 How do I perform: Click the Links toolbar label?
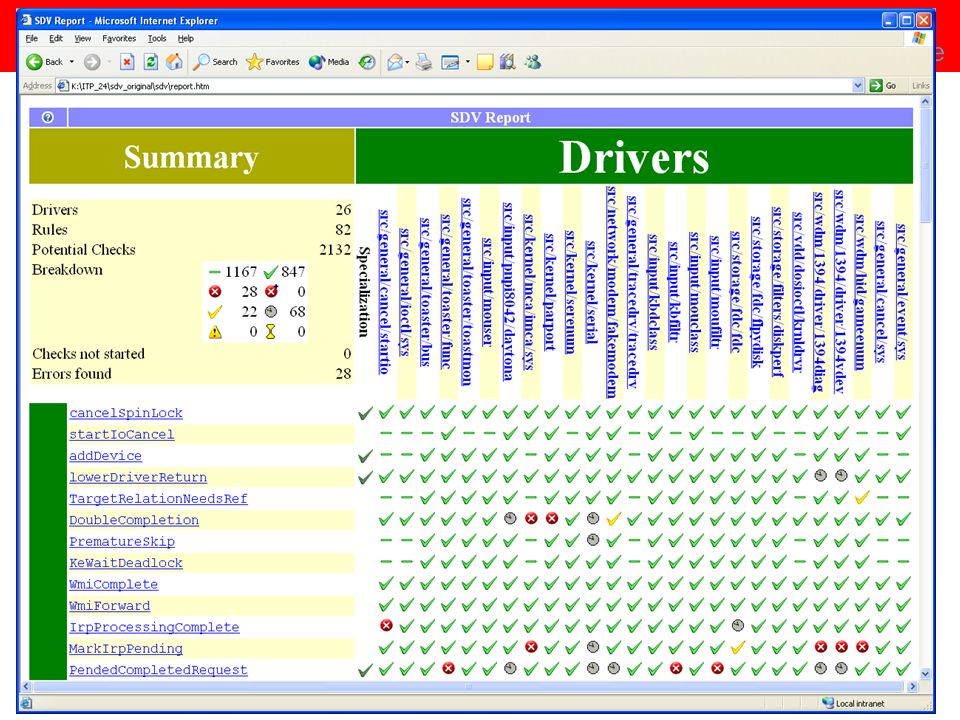pos(920,86)
